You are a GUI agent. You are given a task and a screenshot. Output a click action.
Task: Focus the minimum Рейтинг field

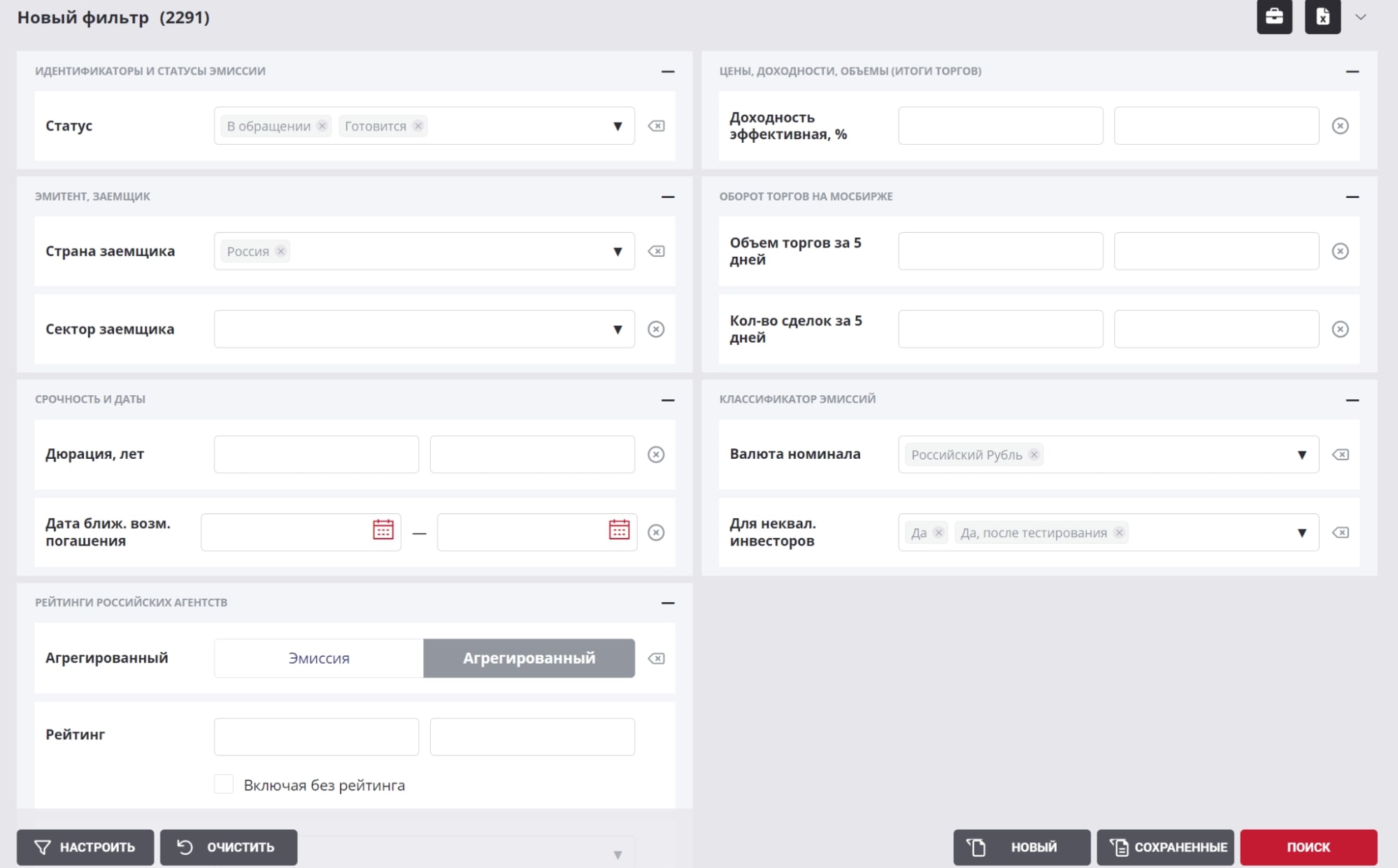click(x=316, y=737)
